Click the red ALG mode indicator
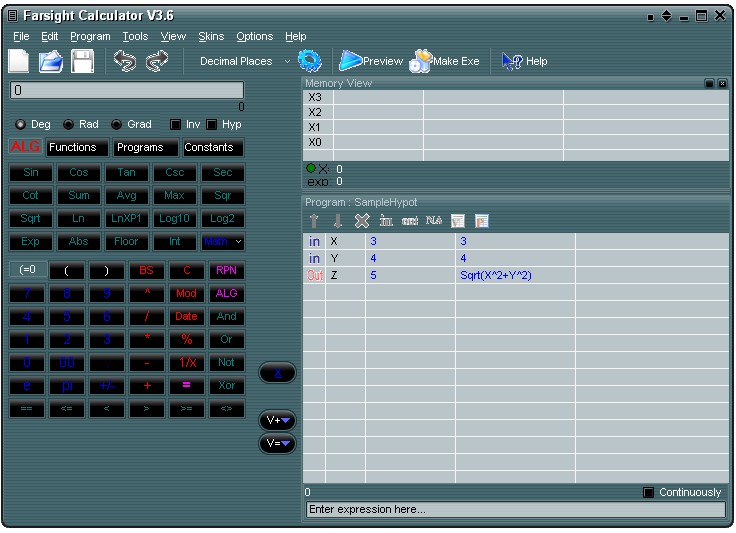This screenshot has width=736, height=533. tap(25, 147)
